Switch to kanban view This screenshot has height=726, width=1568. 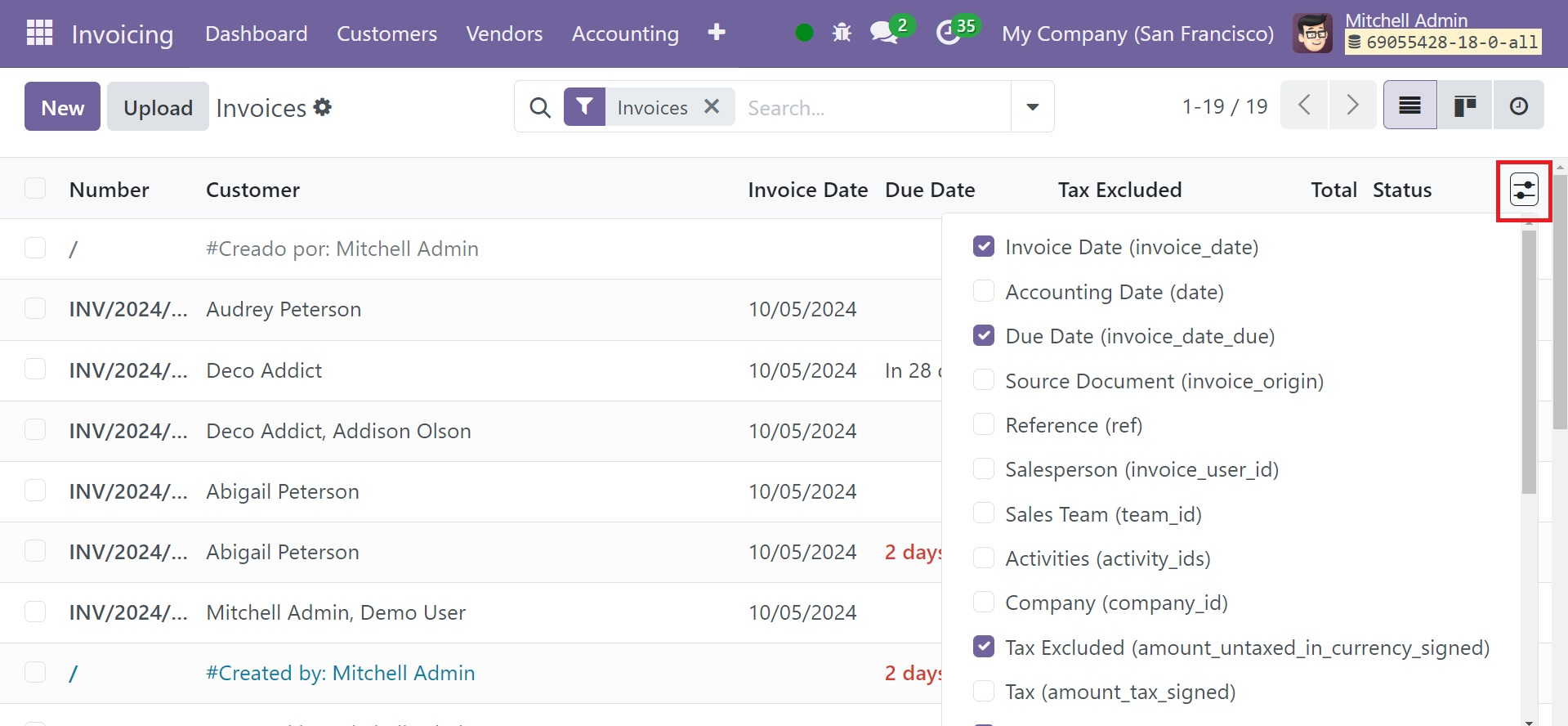click(1464, 105)
